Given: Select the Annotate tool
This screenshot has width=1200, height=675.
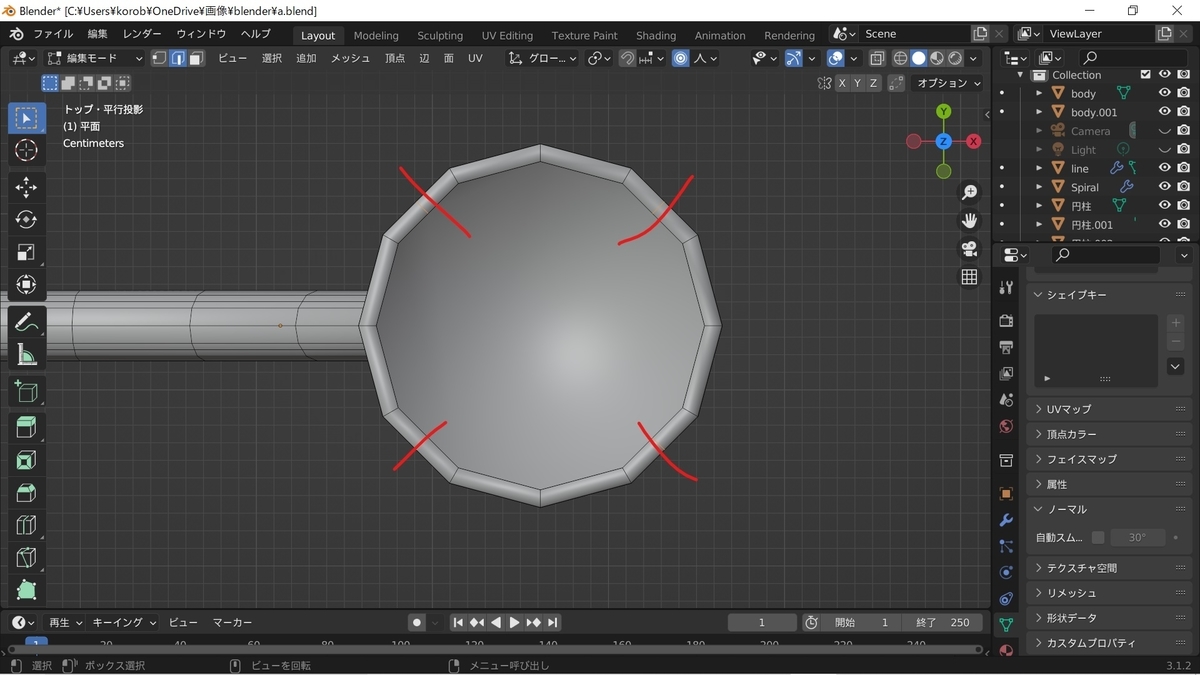Looking at the screenshot, I should pyautogui.click(x=26, y=322).
